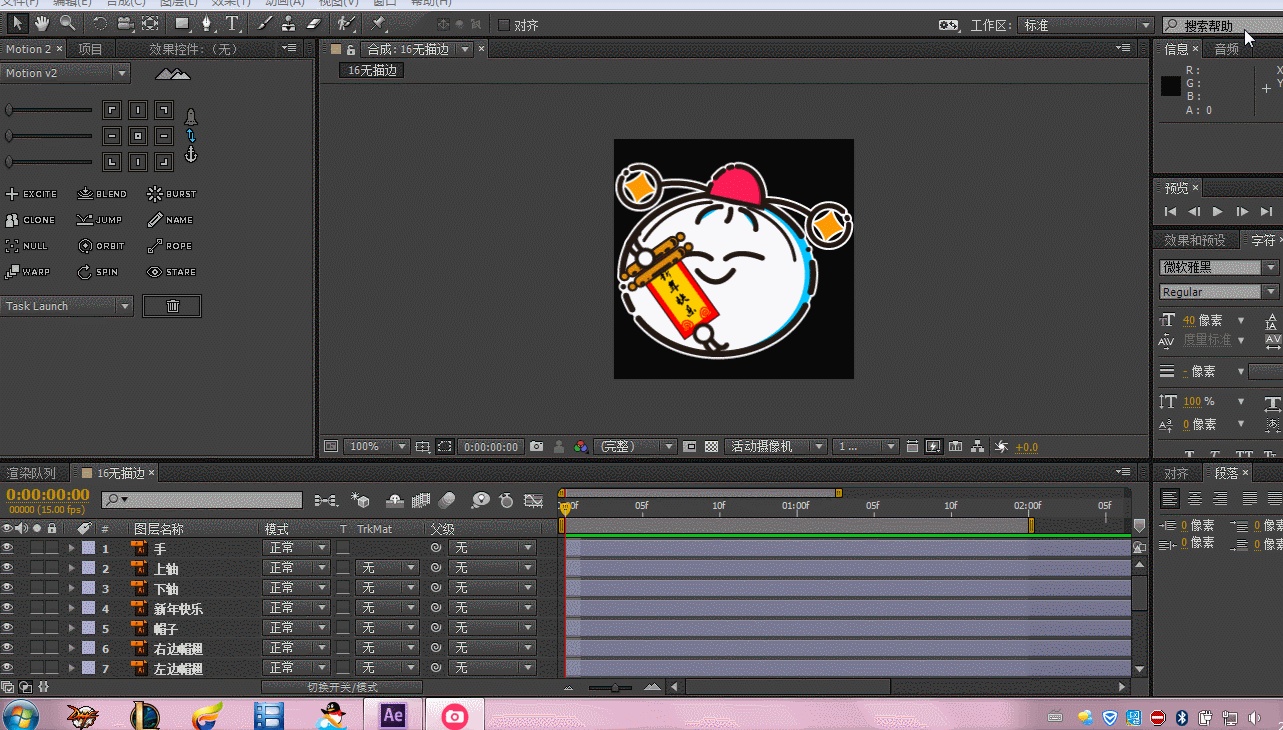This screenshot has height=730, width=1283.
Task: Click the 切换开关/模式 button
Action: pyautogui.click(x=342, y=687)
